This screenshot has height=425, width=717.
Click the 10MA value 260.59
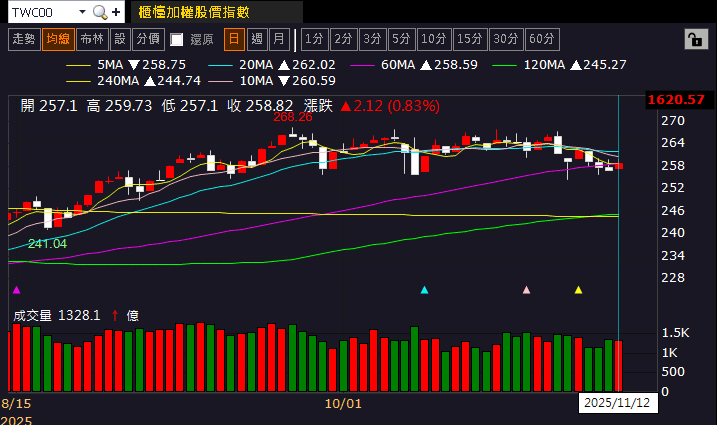coord(314,81)
